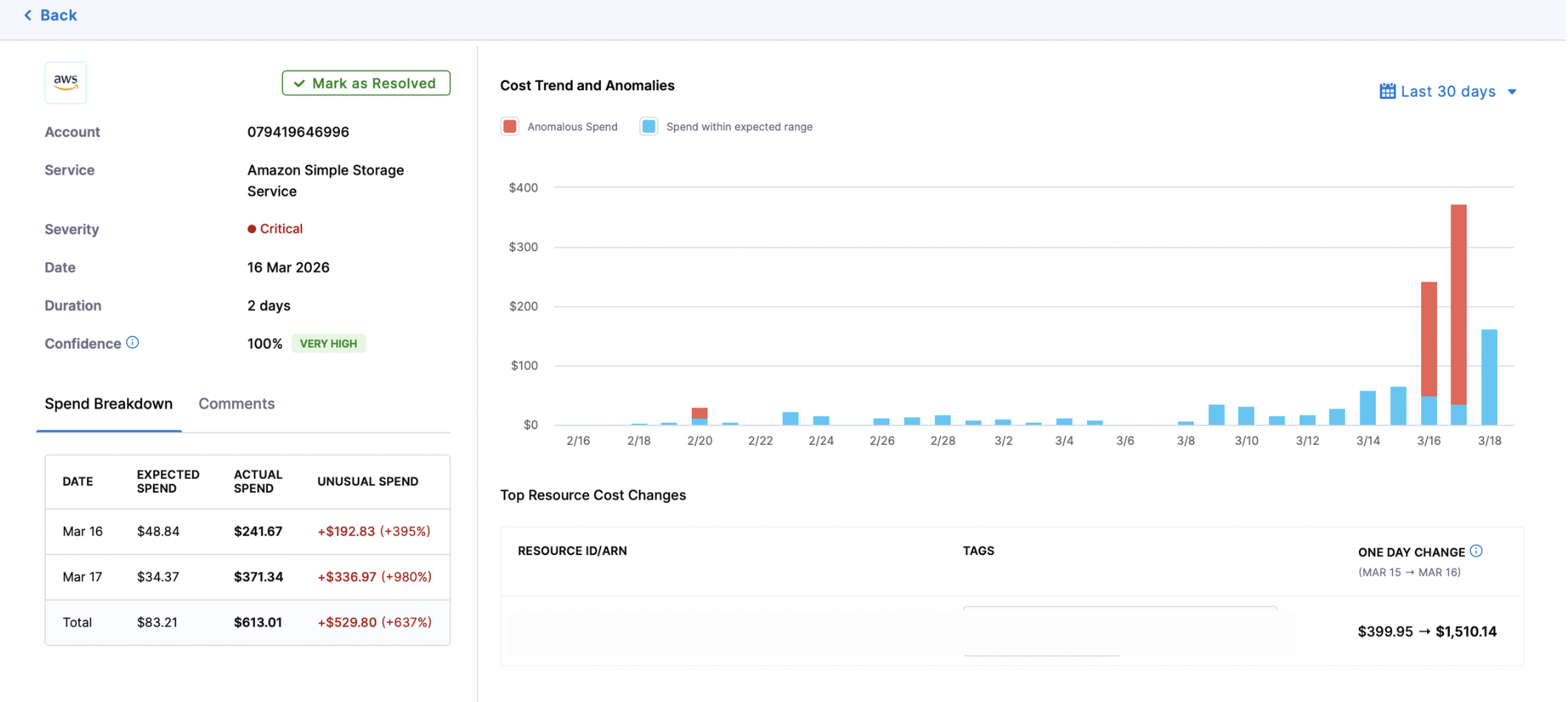This screenshot has height=702, width=1568.
Task: Click the calendar icon beside Last 30 days
Action: click(x=1387, y=92)
